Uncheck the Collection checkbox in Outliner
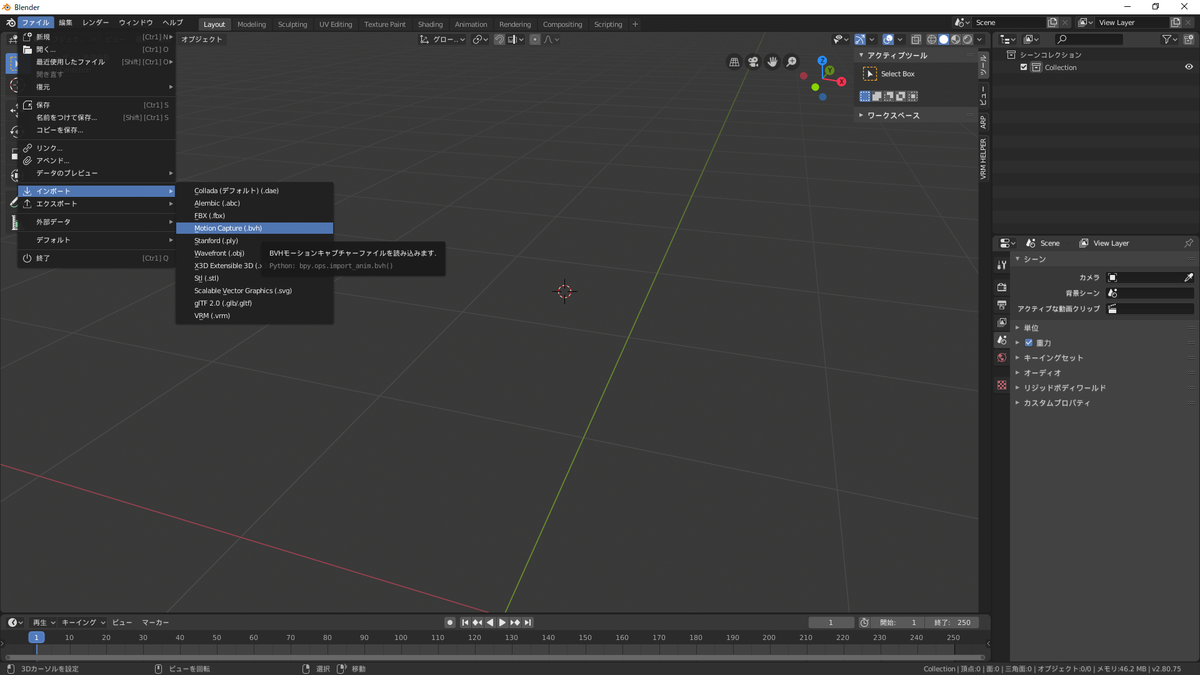 tap(1023, 67)
